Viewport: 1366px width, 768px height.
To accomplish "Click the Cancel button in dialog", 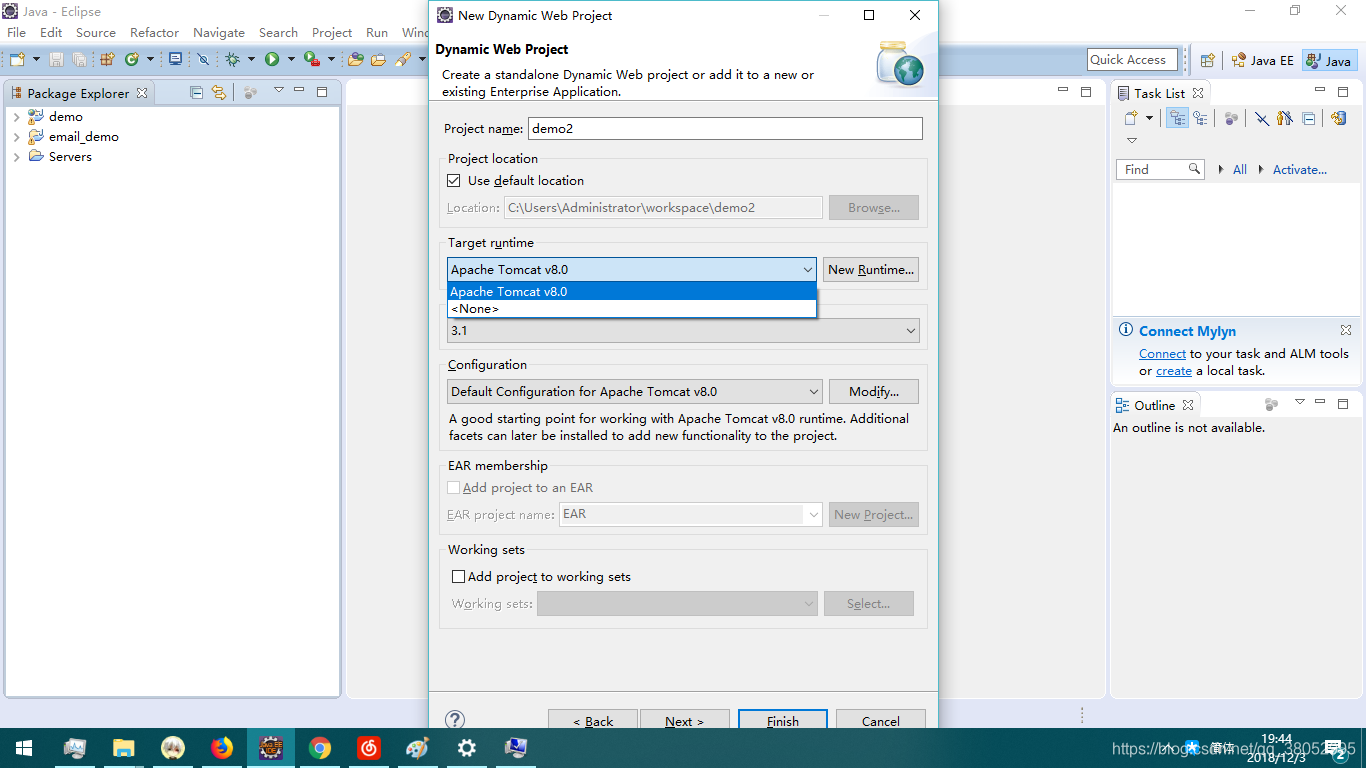I will (x=881, y=721).
